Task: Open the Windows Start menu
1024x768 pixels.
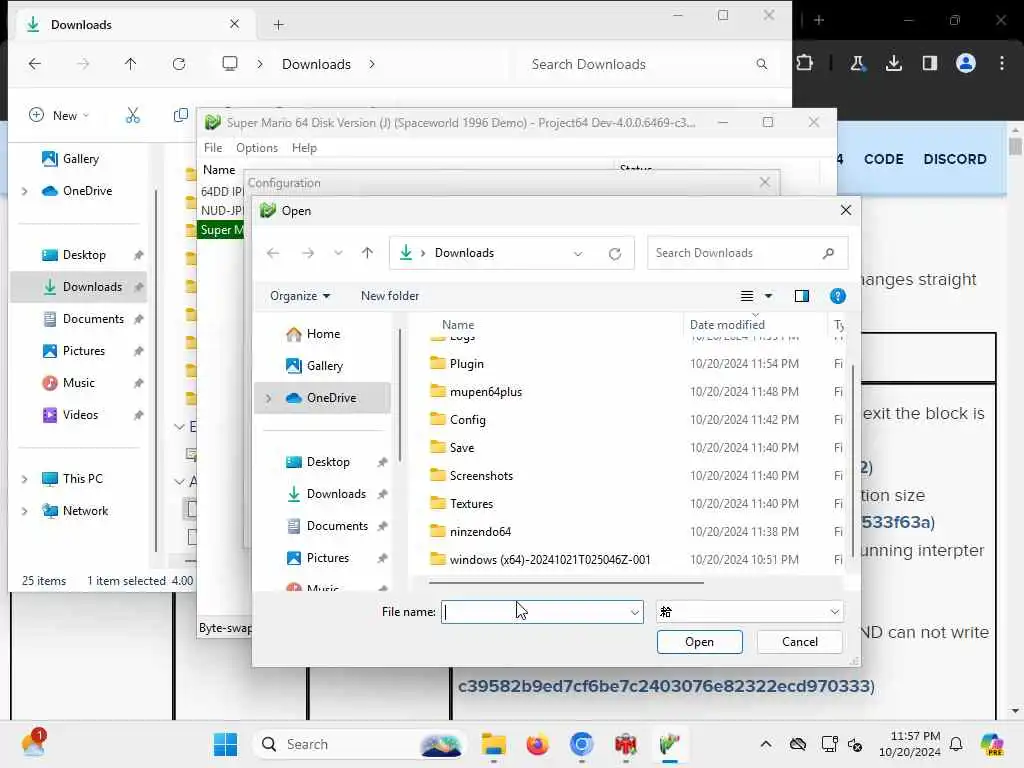Action: pos(226,744)
